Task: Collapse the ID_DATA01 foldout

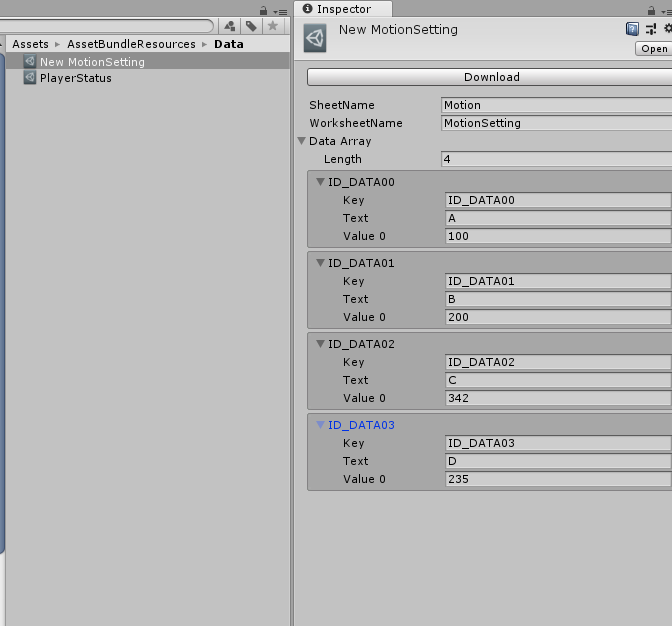Action: [x=320, y=263]
